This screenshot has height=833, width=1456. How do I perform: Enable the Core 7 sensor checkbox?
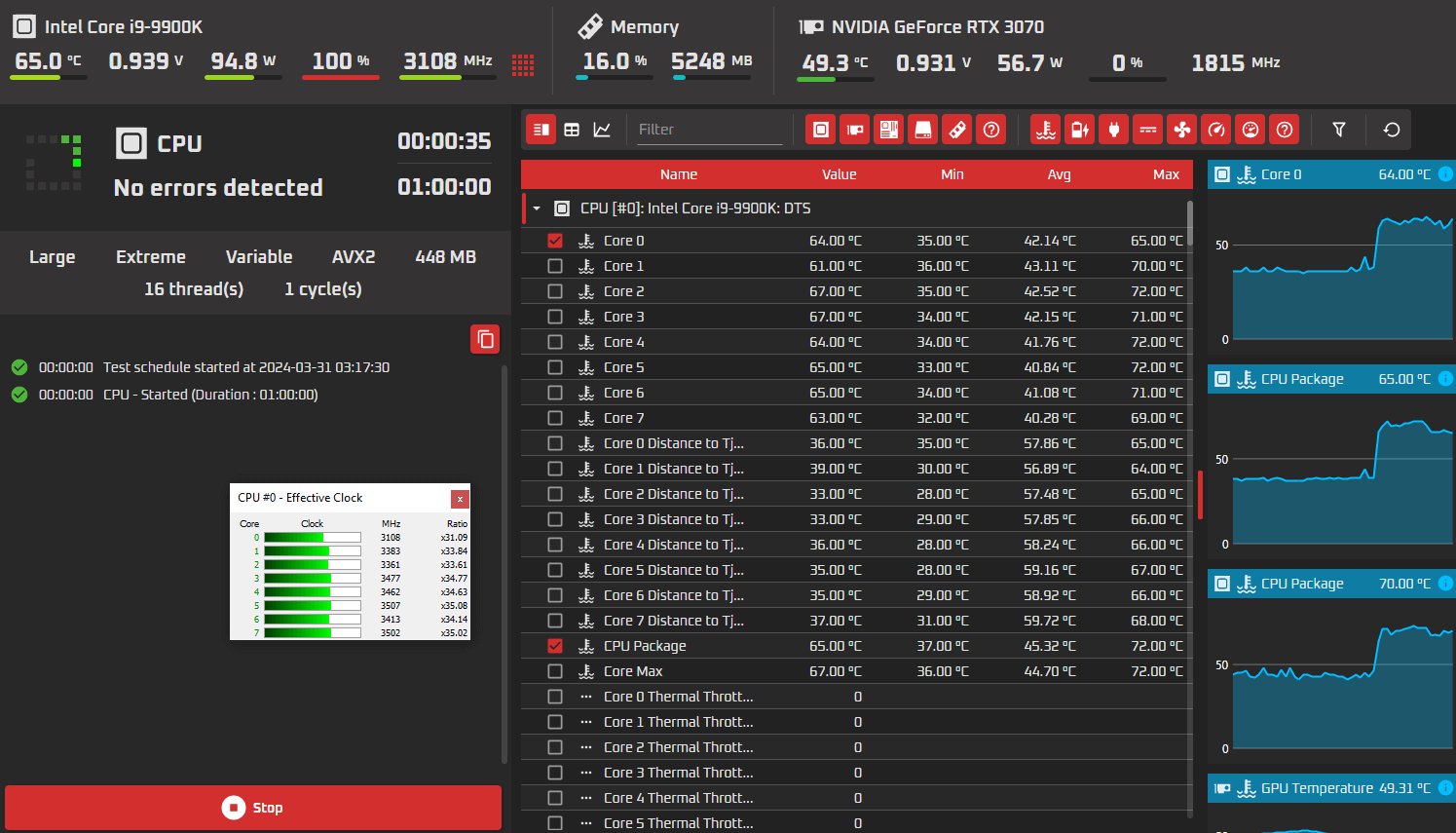click(x=555, y=418)
